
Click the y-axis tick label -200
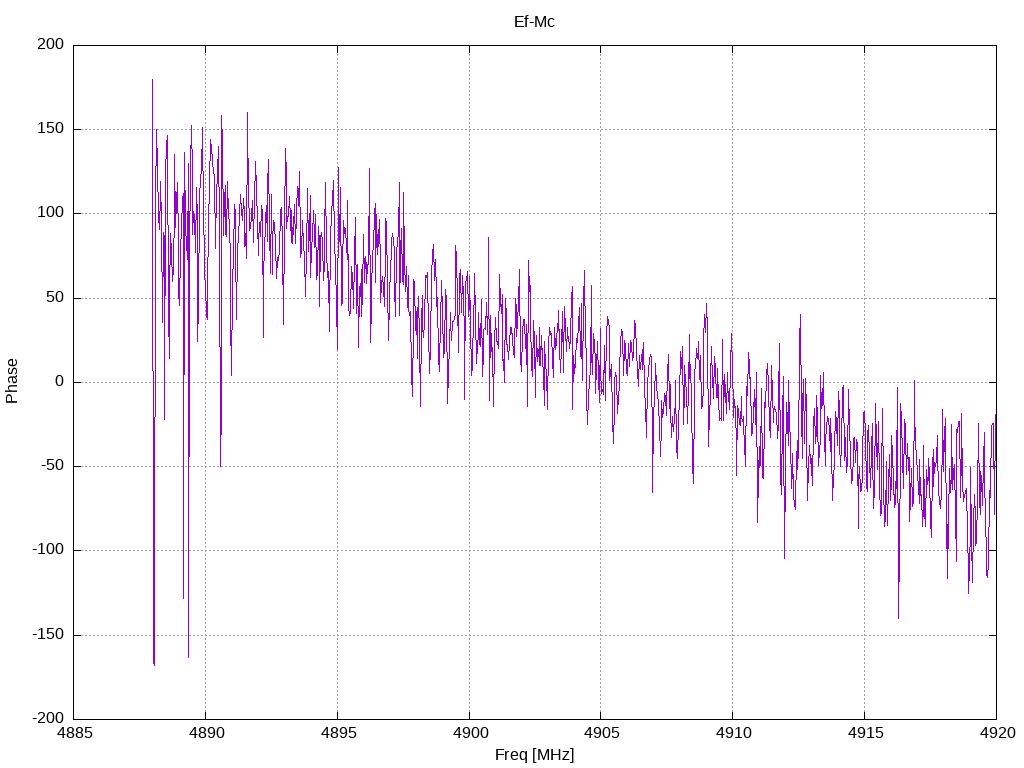(48, 719)
